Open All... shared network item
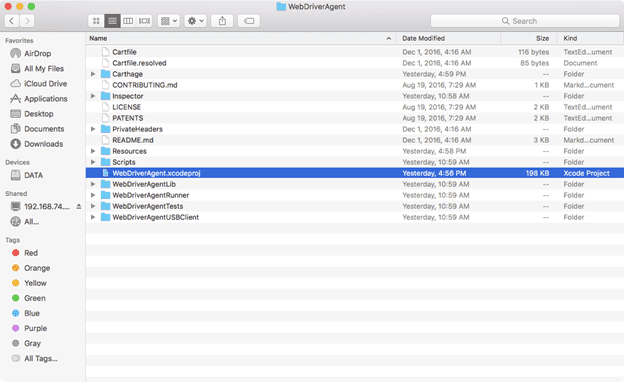Image resolution: width=624 pixels, height=382 pixels. [x=31, y=222]
